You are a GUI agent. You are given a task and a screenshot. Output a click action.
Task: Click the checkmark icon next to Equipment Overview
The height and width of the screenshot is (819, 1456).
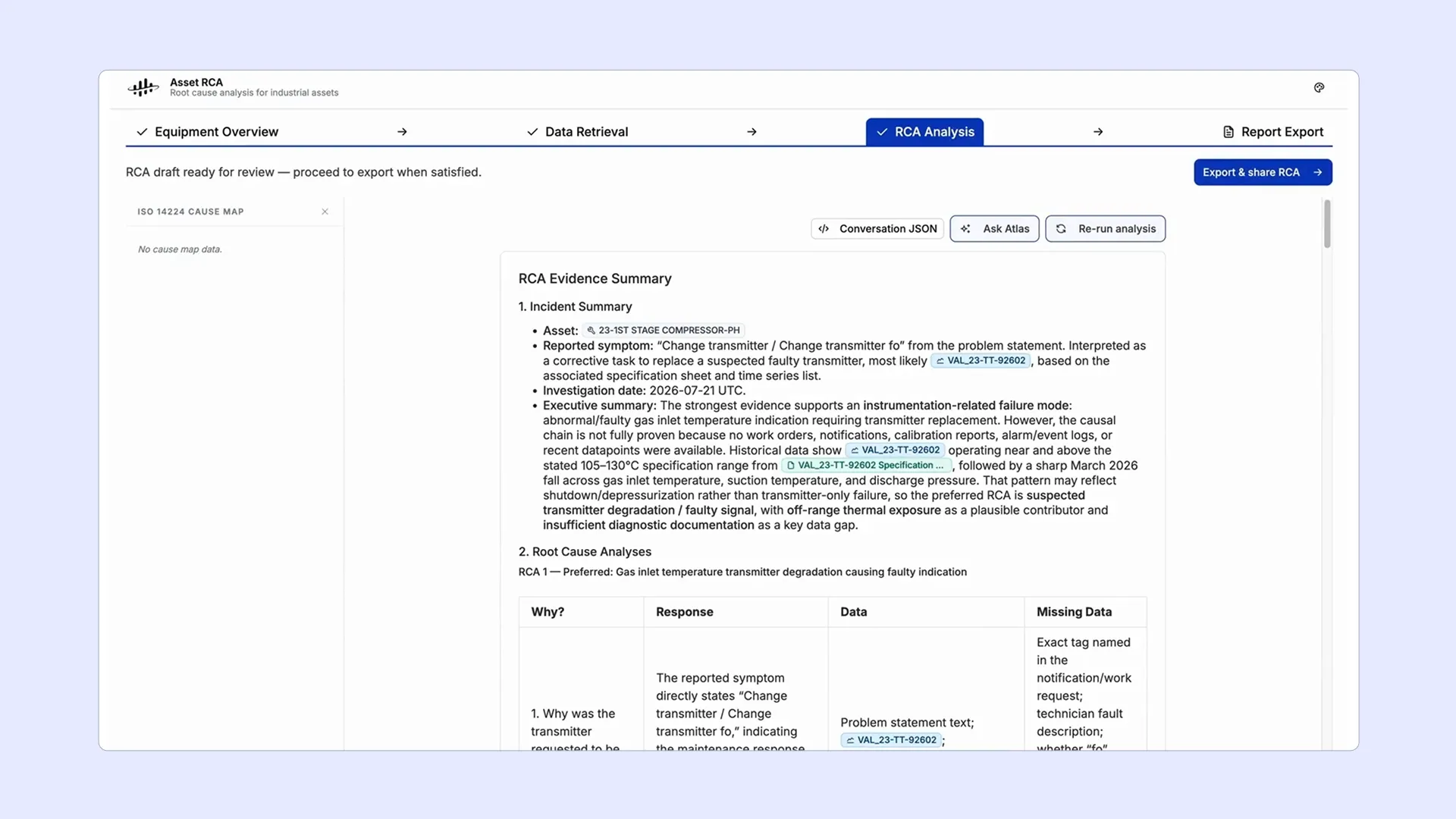point(142,132)
